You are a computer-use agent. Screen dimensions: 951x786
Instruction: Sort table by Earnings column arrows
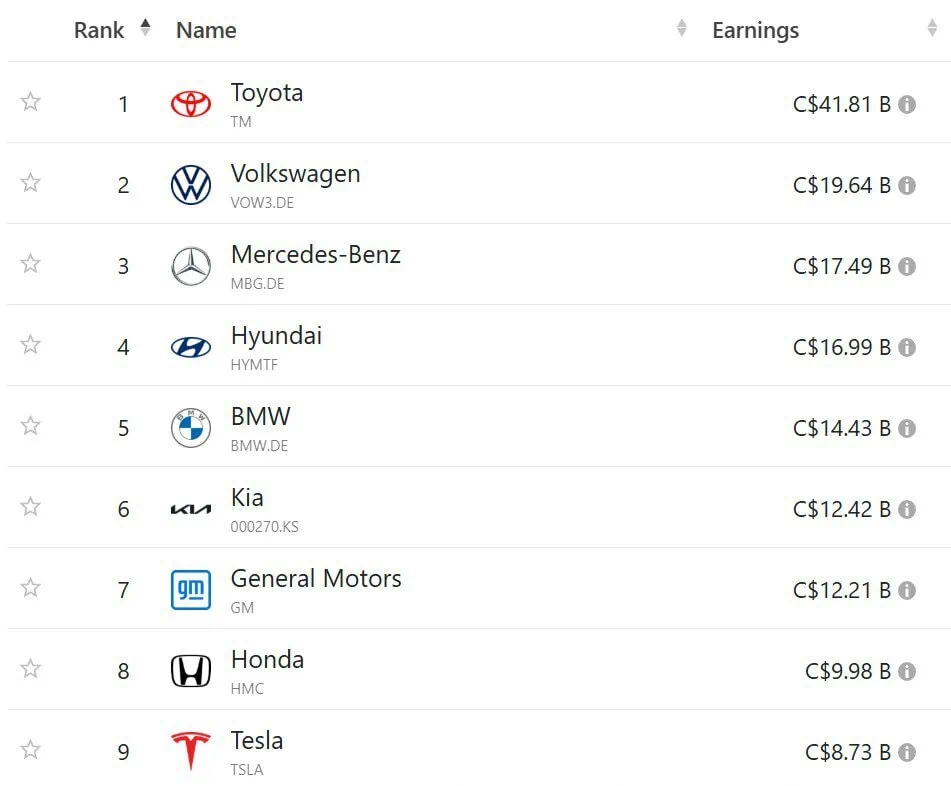(x=933, y=28)
